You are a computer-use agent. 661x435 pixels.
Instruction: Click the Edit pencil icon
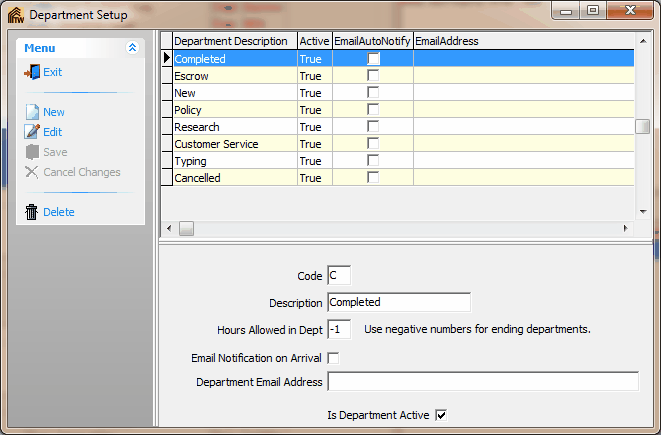pyautogui.click(x=32, y=132)
